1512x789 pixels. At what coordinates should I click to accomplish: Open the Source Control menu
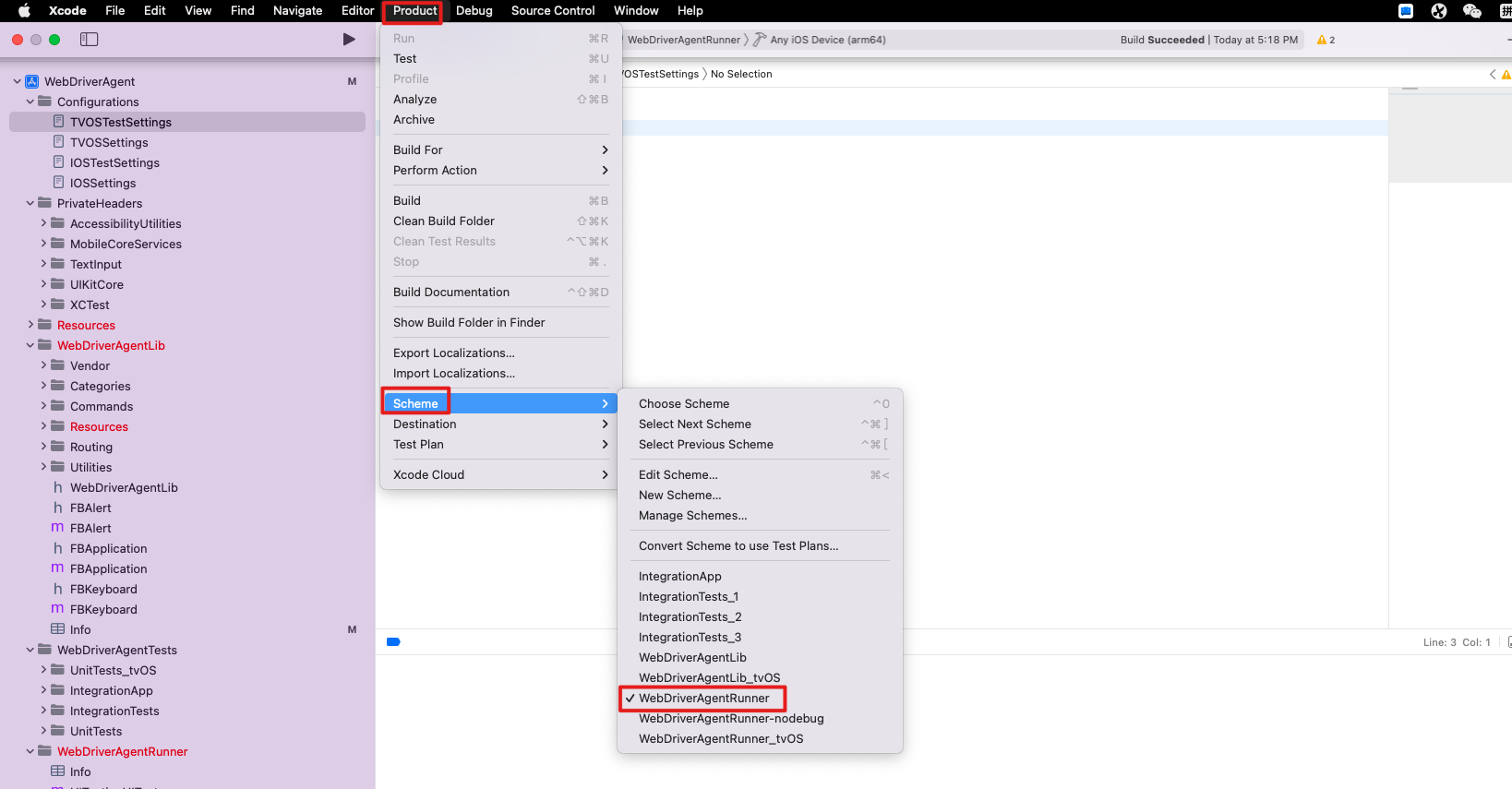(553, 11)
